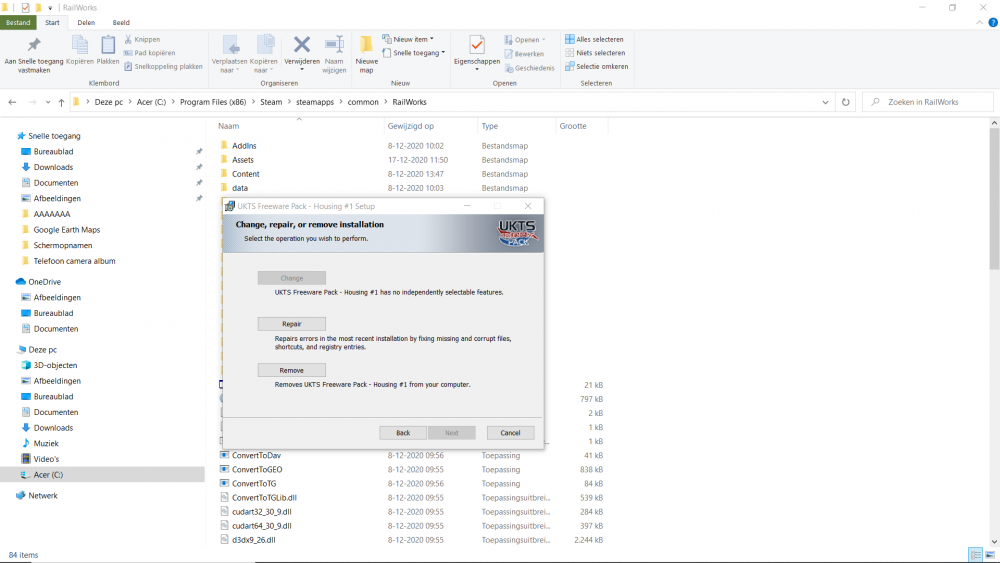Click Selectie omkeren in ribbon
This screenshot has height=563, width=1000.
(596, 66)
